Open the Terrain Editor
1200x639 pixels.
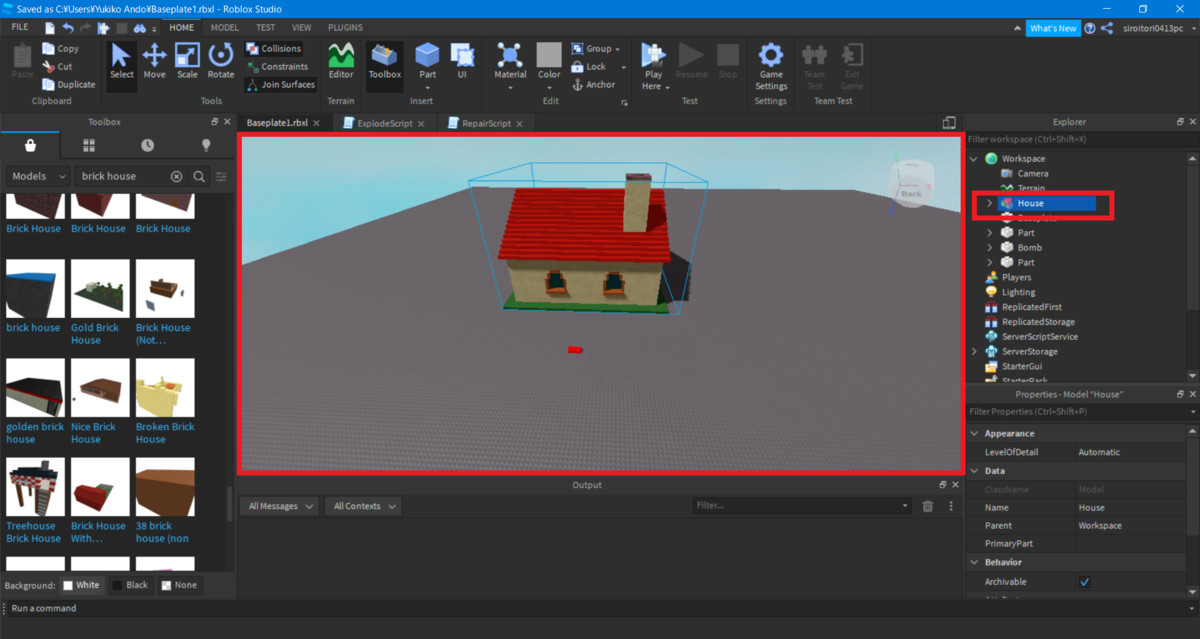(341, 62)
